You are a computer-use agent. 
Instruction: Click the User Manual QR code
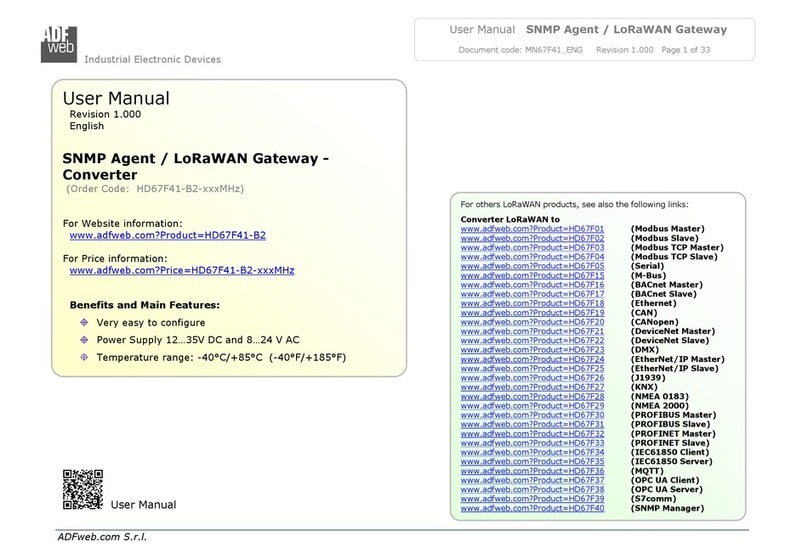[x=83, y=489]
